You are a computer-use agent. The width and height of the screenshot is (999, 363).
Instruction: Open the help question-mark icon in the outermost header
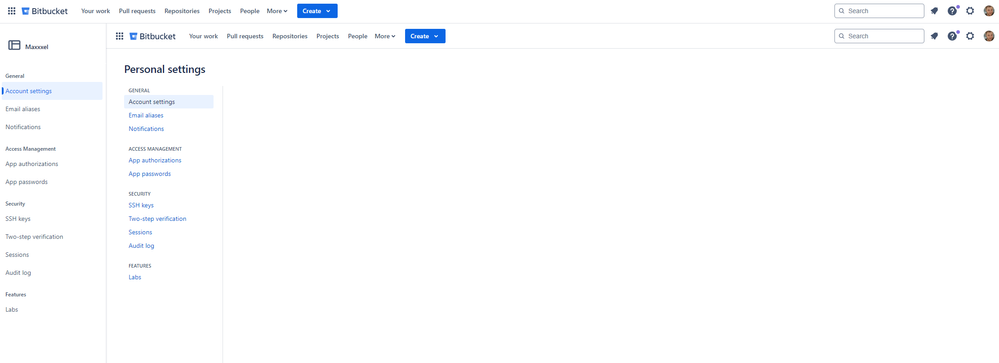click(x=952, y=11)
